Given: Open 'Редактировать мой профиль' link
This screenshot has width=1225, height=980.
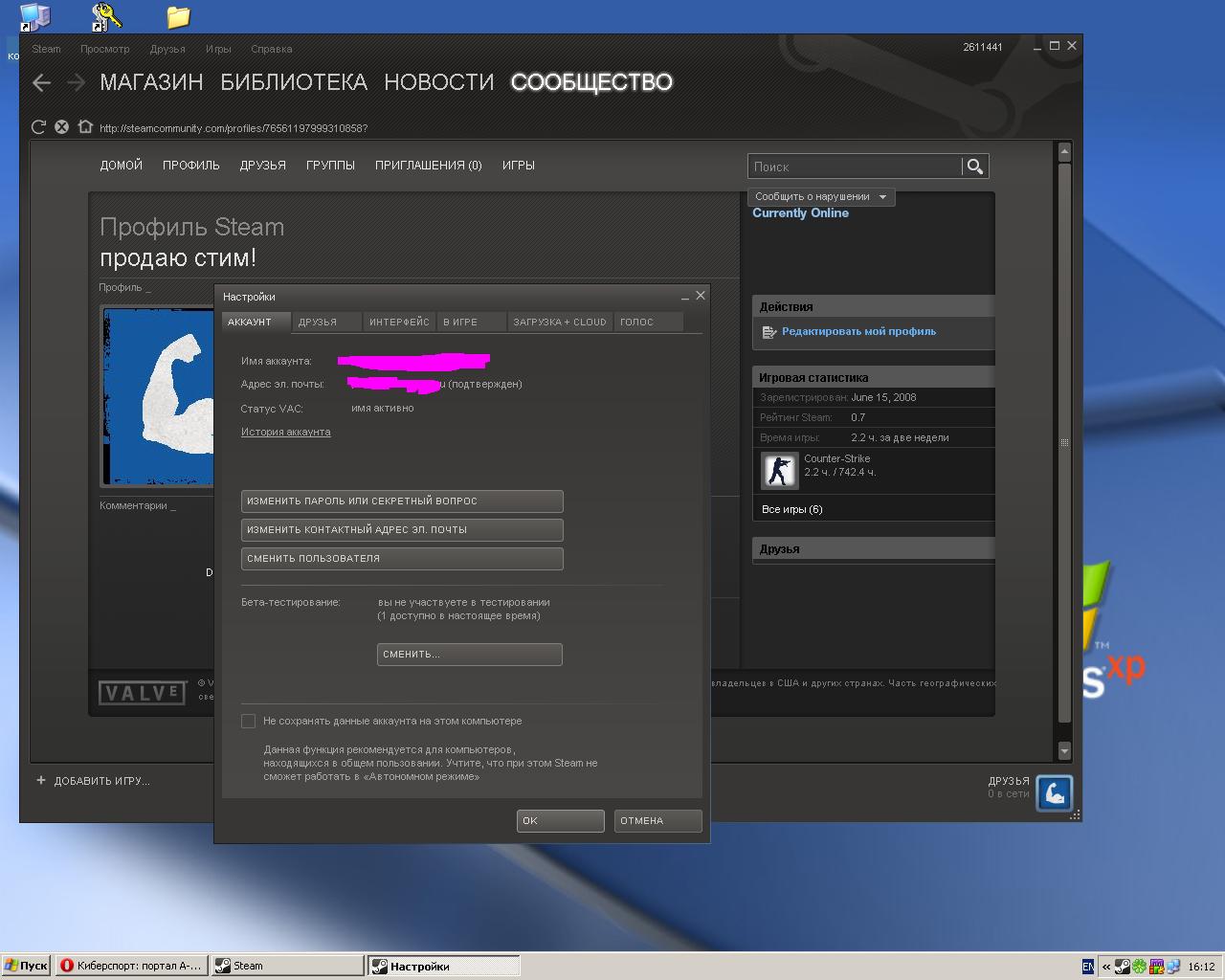Looking at the screenshot, I should pyautogui.click(x=859, y=332).
